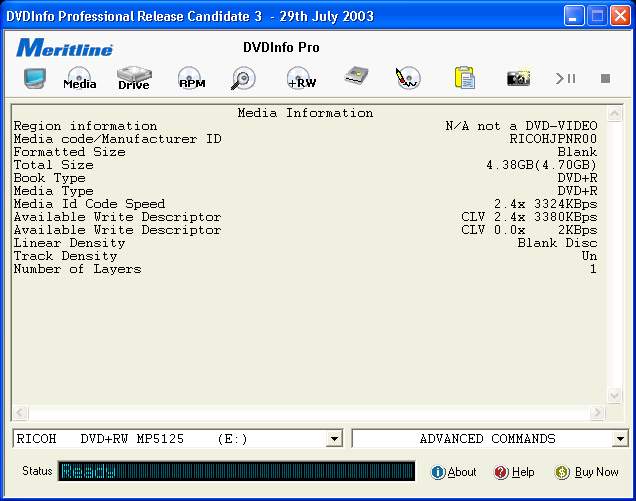The image size is (636, 501).
Task: Click the clipboard copy report icon
Action: [x=464, y=77]
